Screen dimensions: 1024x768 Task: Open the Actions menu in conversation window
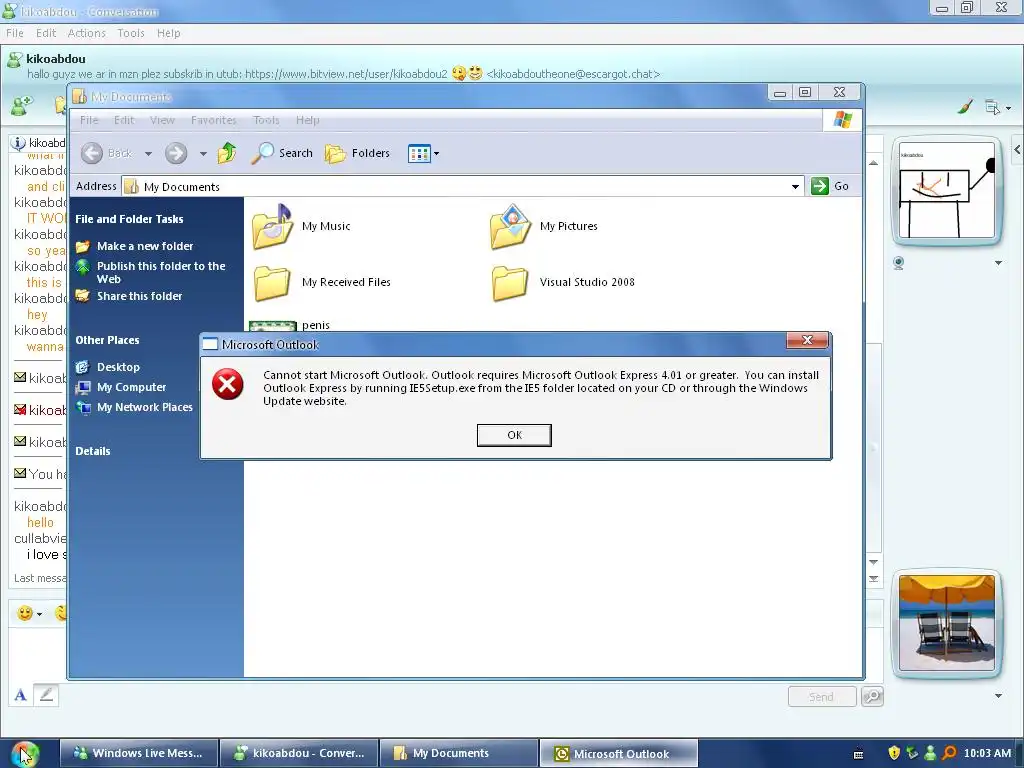click(86, 33)
